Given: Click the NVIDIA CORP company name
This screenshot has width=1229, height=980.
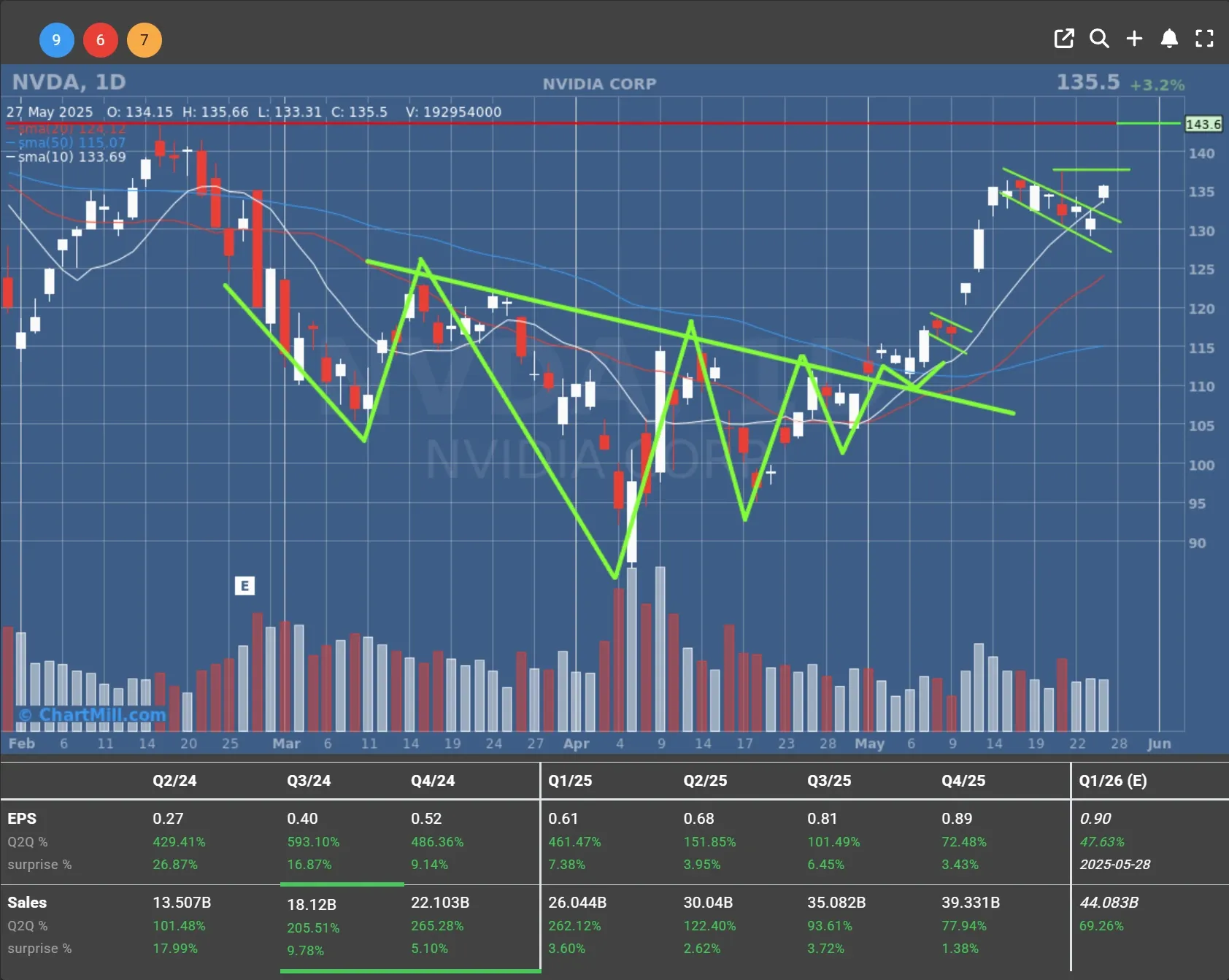Looking at the screenshot, I should coord(599,84).
